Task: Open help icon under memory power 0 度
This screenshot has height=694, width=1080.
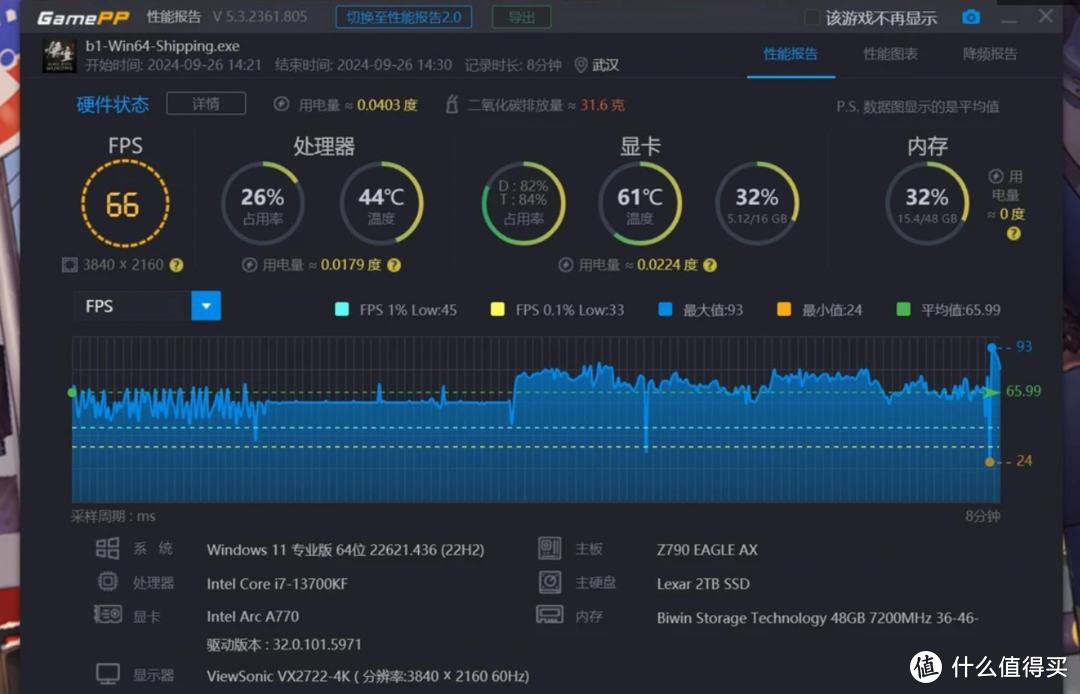Action: [1013, 233]
